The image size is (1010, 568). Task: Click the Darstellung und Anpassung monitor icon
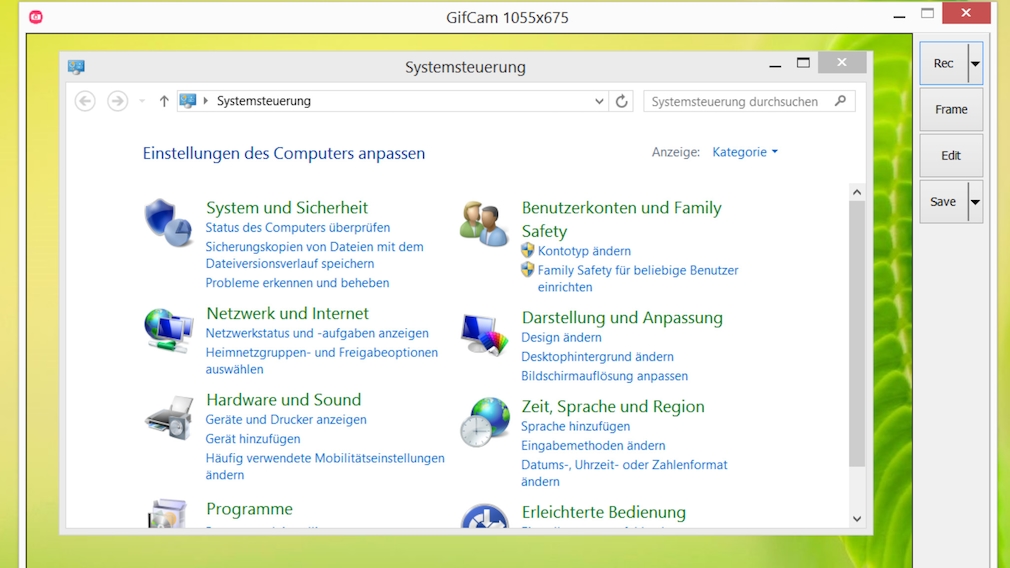coord(484,334)
